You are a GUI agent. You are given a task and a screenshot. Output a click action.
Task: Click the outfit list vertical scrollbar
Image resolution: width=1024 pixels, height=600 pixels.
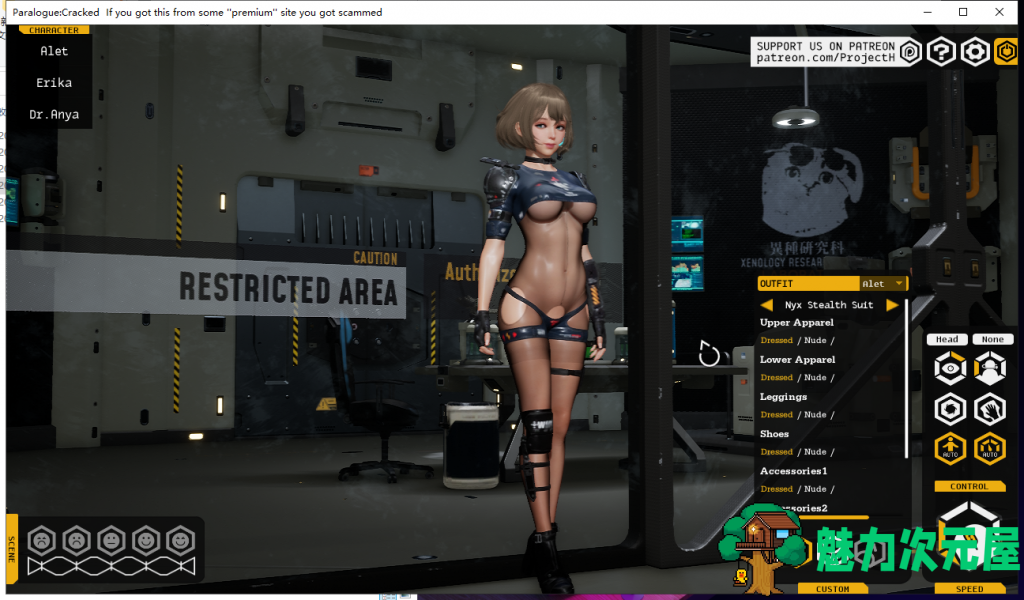[x=906, y=379]
